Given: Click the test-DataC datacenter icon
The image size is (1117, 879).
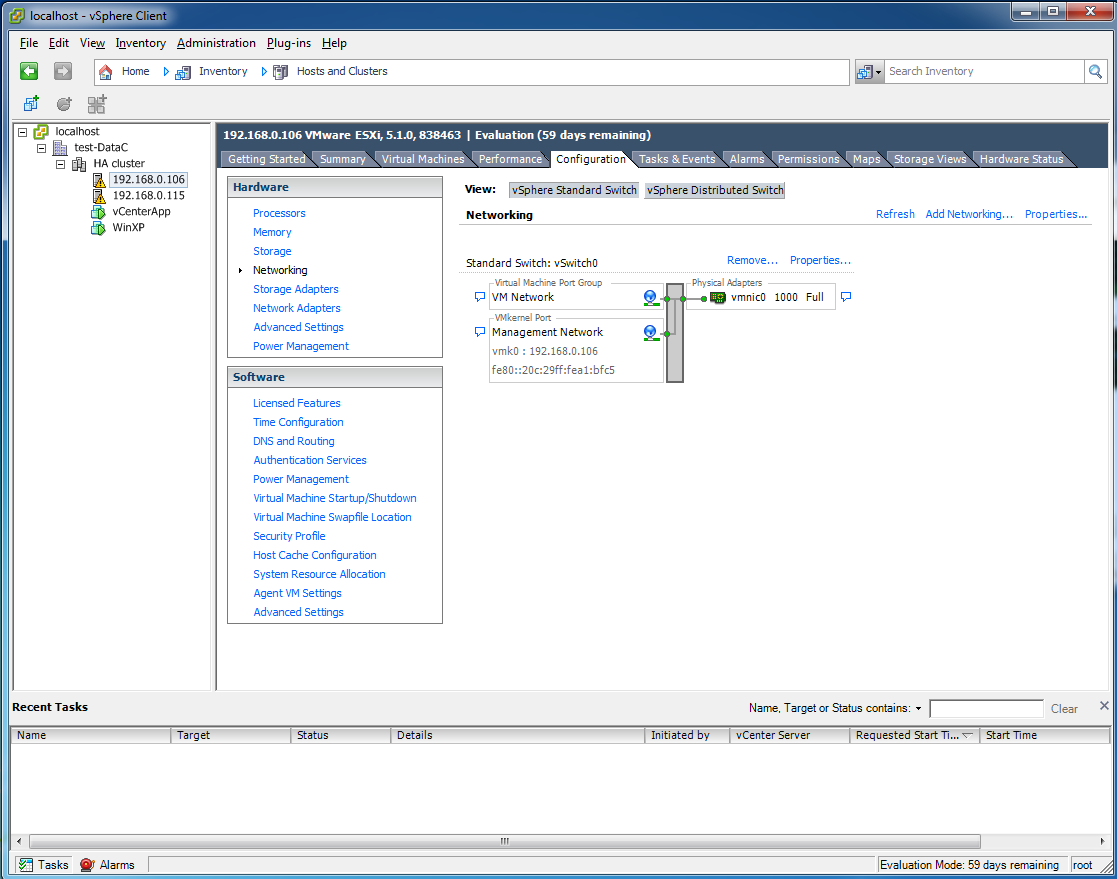Looking at the screenshot, I should 61,147.
